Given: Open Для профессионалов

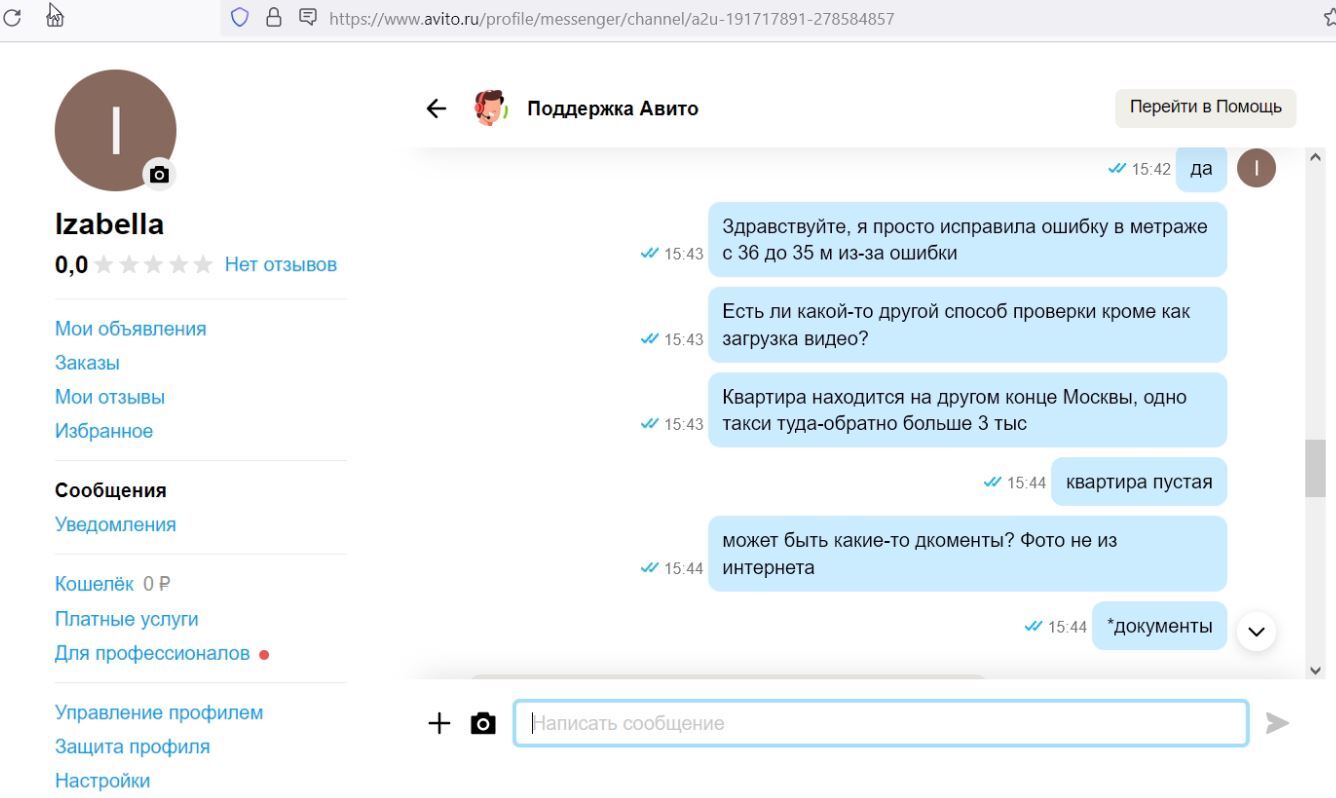Looking at the screenshot, I should point(152,653).
